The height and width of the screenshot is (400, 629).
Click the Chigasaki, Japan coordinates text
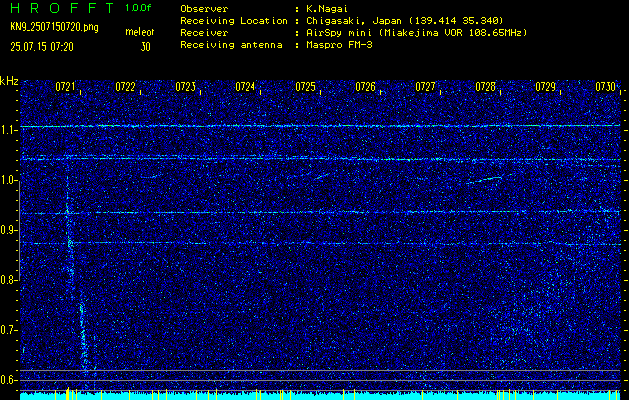(404, 21)
